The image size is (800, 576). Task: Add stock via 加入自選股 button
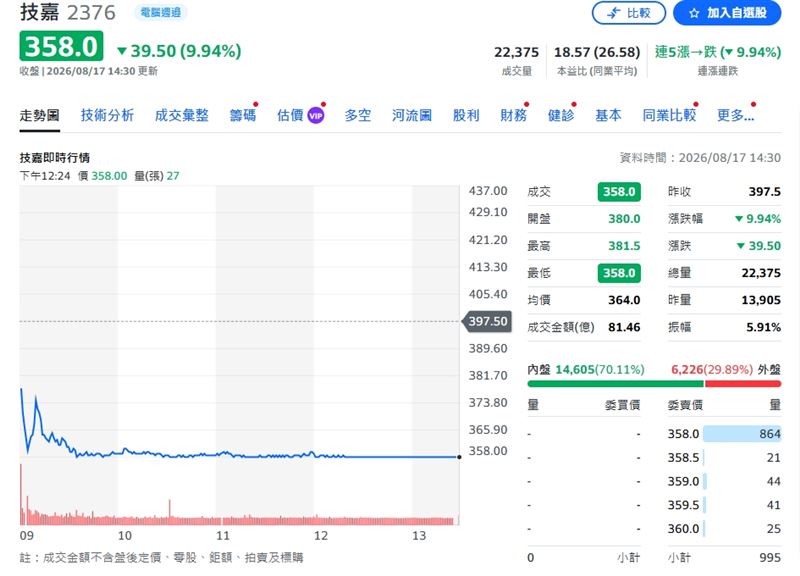coord(727,13)
